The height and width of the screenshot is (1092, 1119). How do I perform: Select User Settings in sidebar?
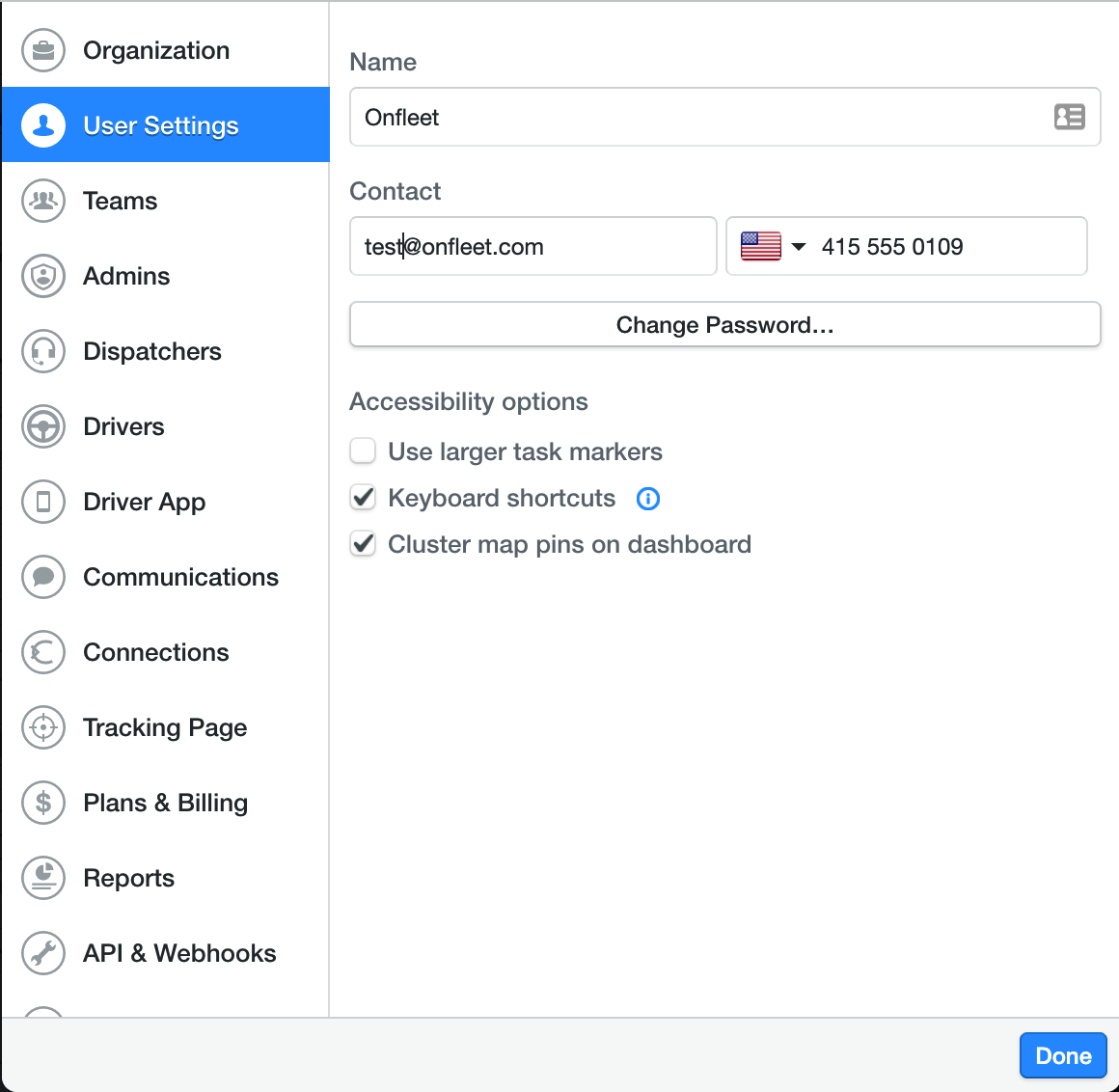coord(166,125)
